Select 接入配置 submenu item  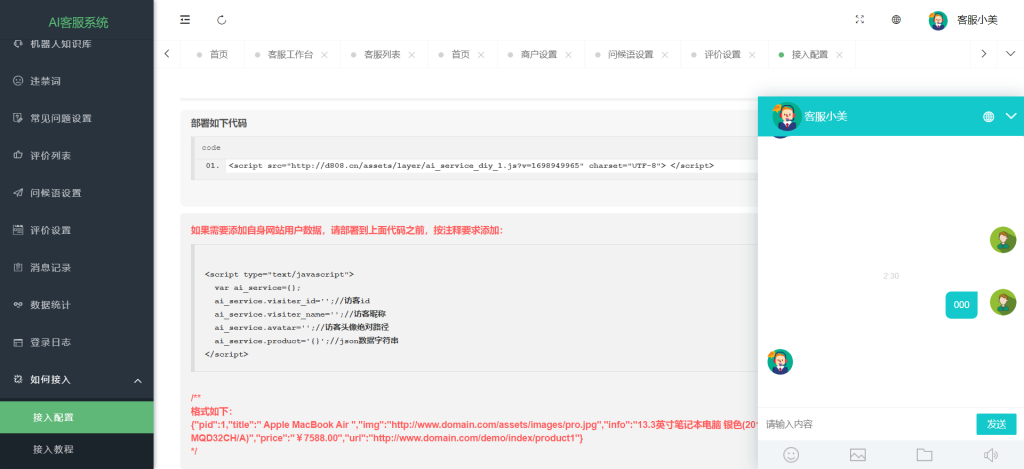tap(76, 417)
